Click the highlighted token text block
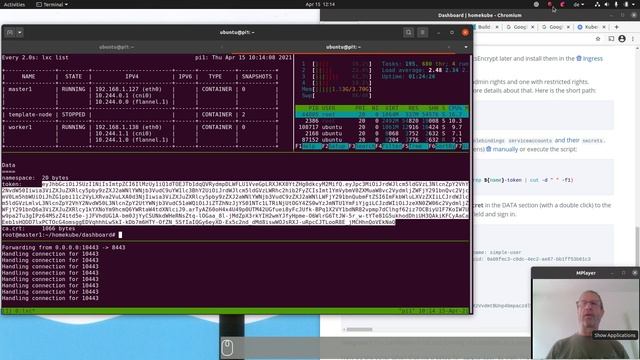 235,203
